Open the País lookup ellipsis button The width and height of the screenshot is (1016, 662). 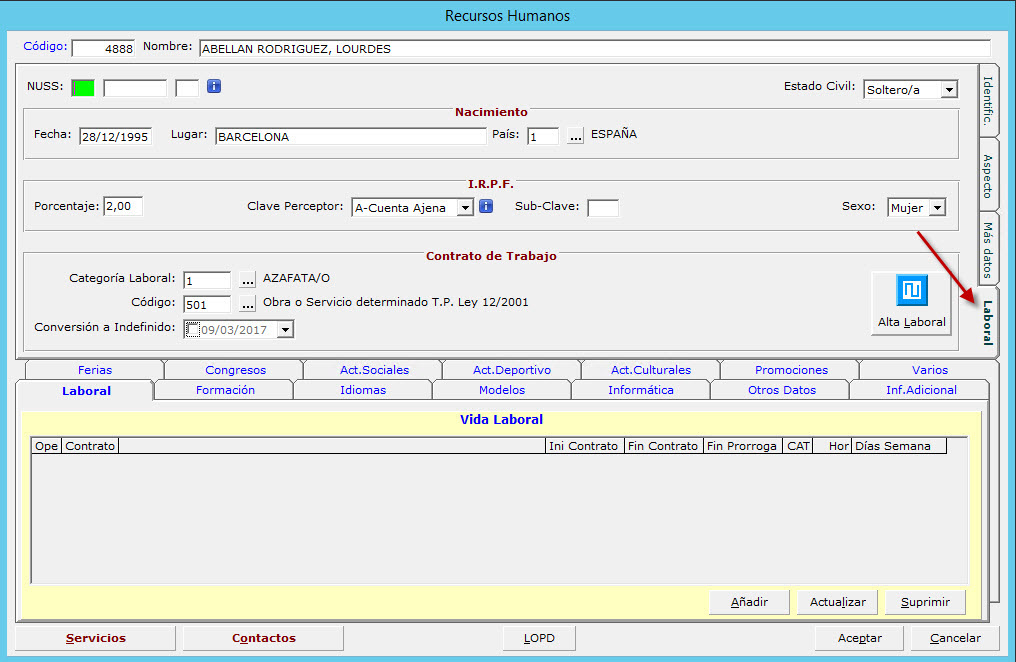(x=575, y=136)
